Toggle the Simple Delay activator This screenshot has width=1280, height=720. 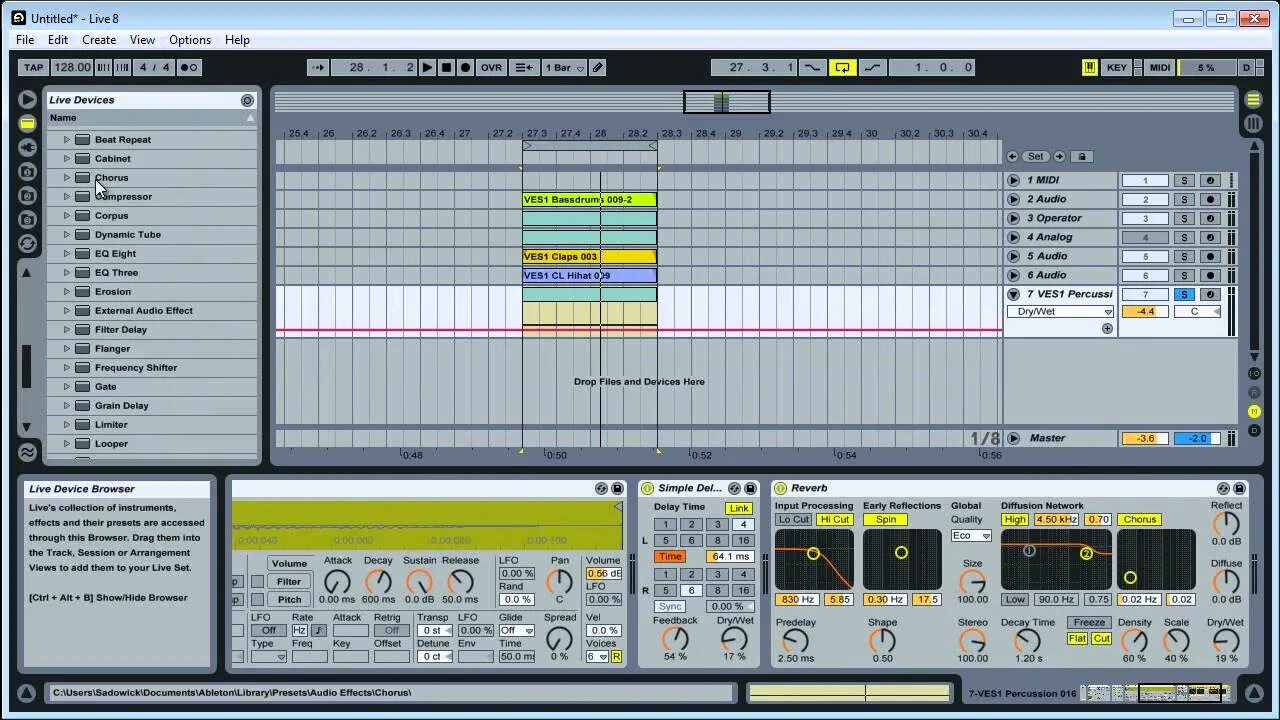pos(647,488)
